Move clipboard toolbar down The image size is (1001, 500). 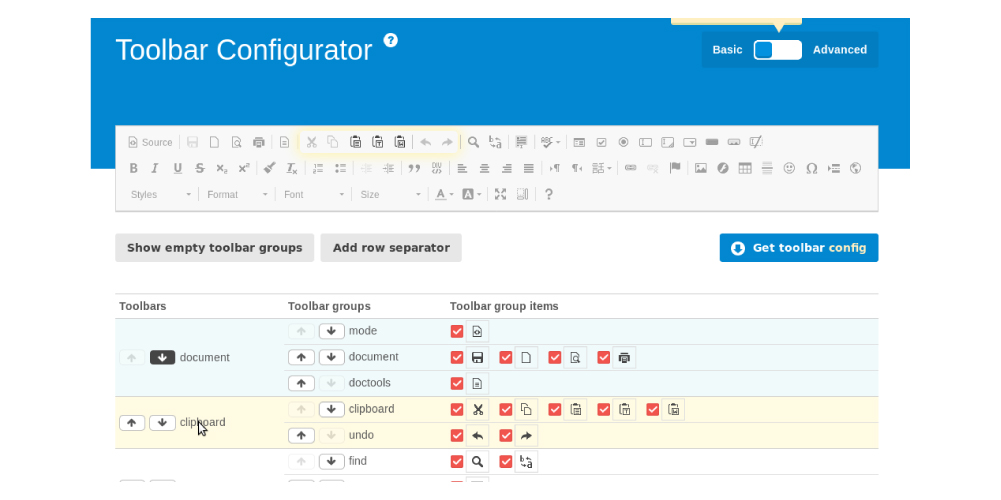[162, 423]
